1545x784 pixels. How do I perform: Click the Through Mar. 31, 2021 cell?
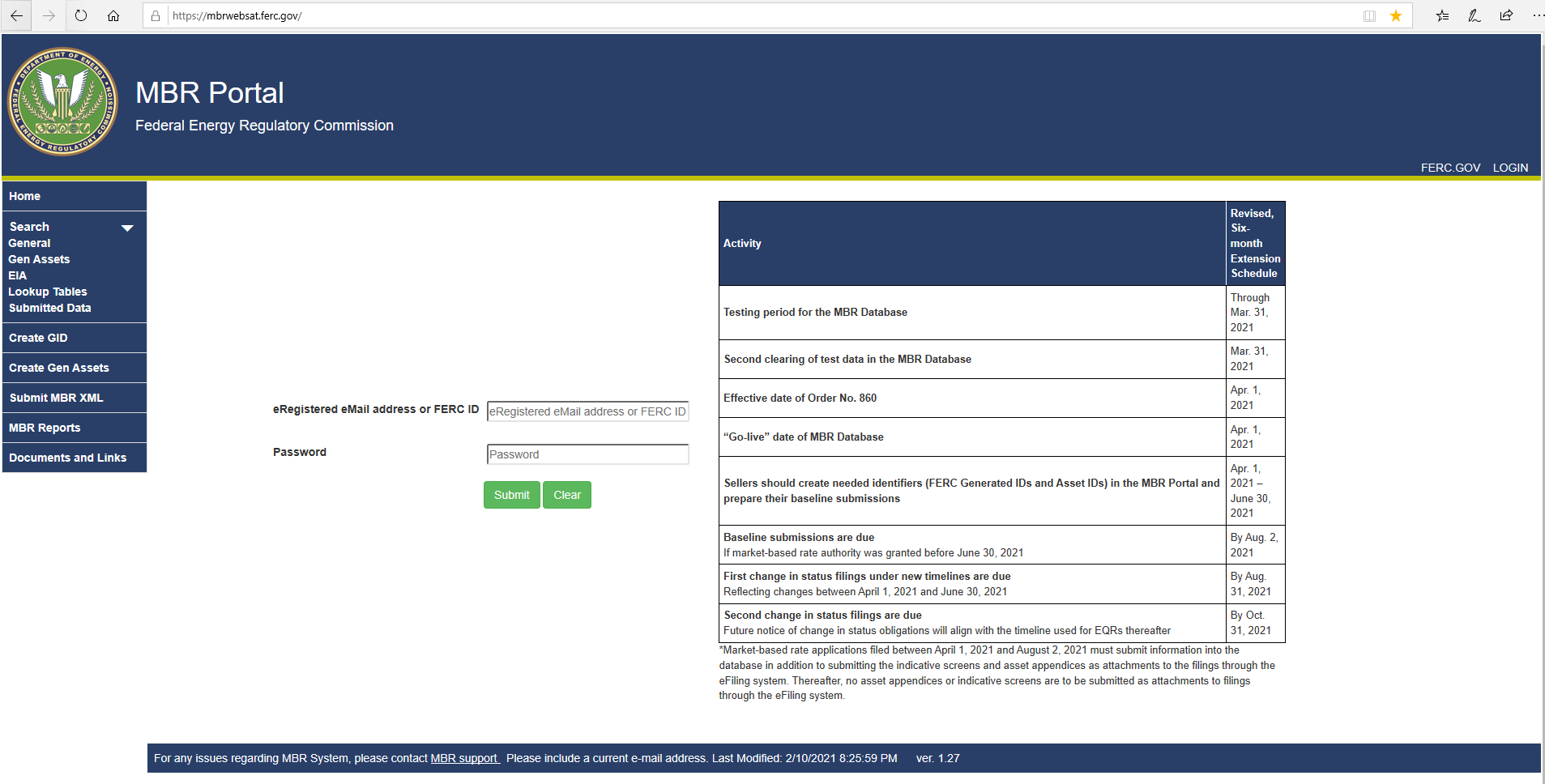1255,313
